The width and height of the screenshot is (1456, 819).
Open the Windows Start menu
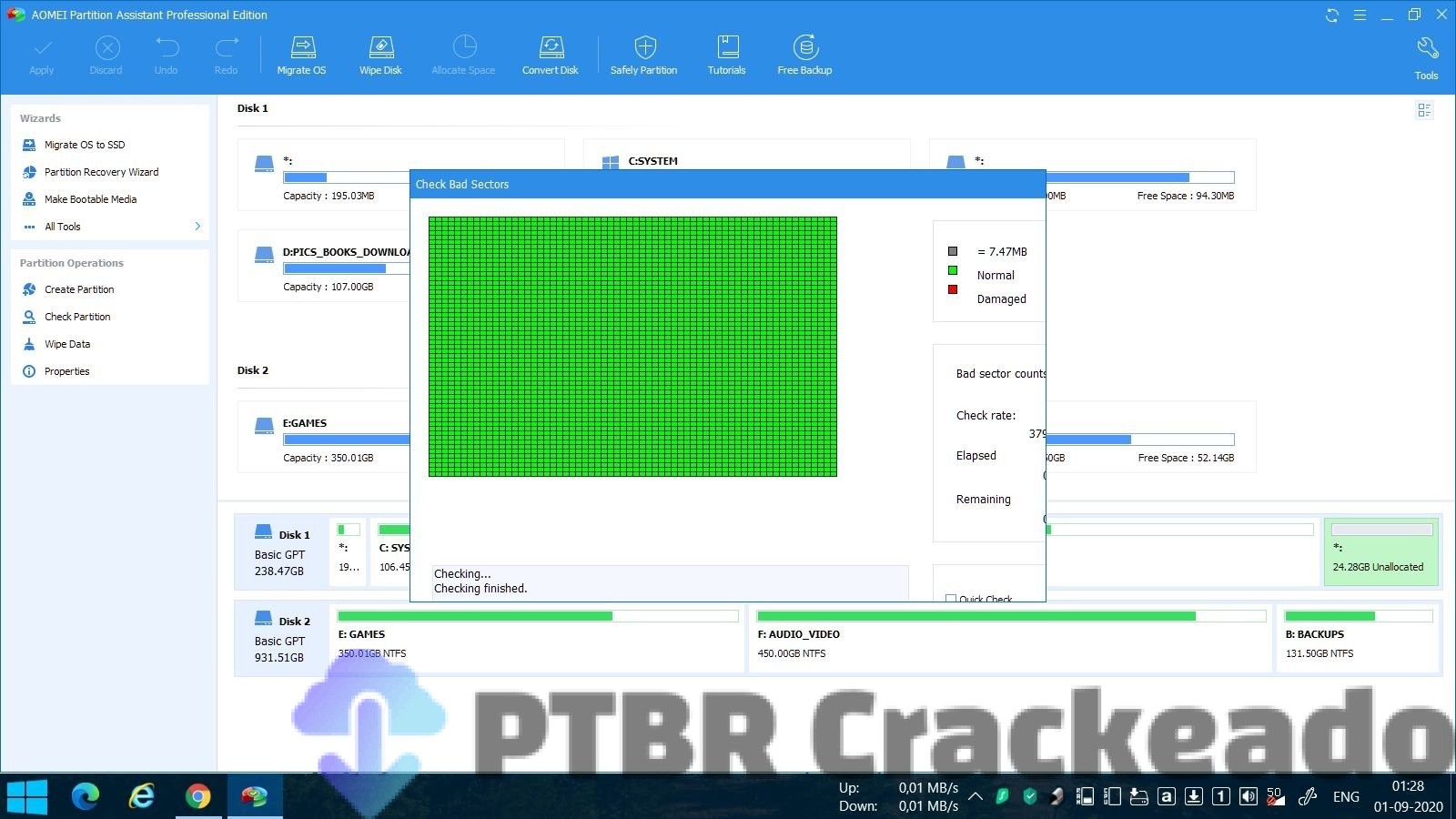(x=27, y=797)
